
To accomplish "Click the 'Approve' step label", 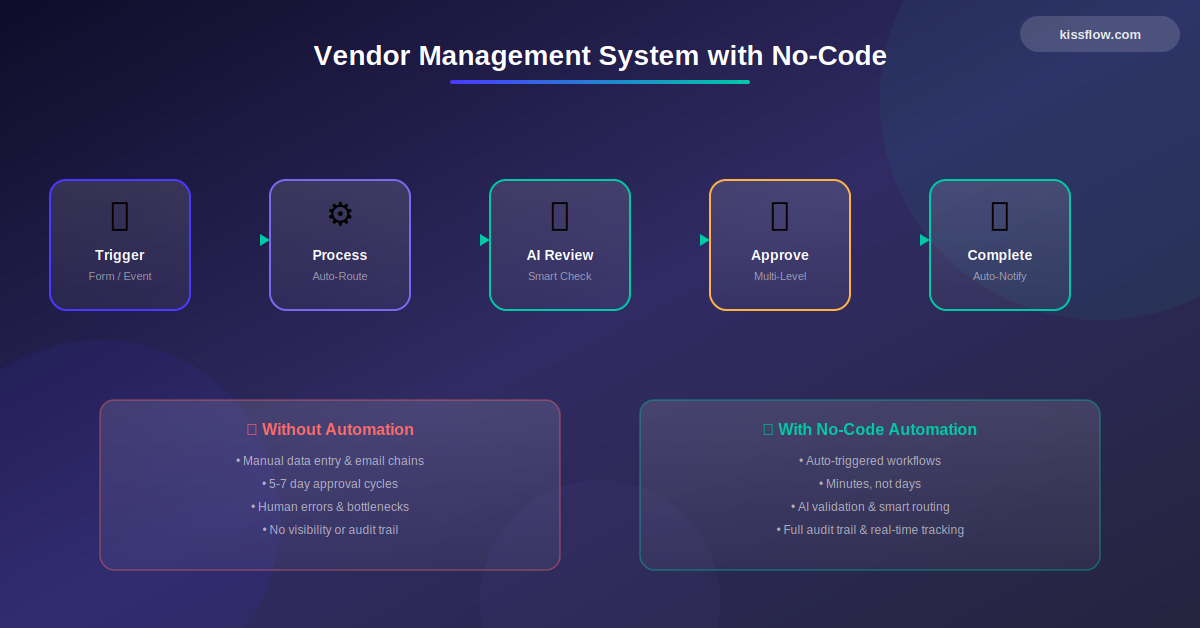I will coord(780,255).
